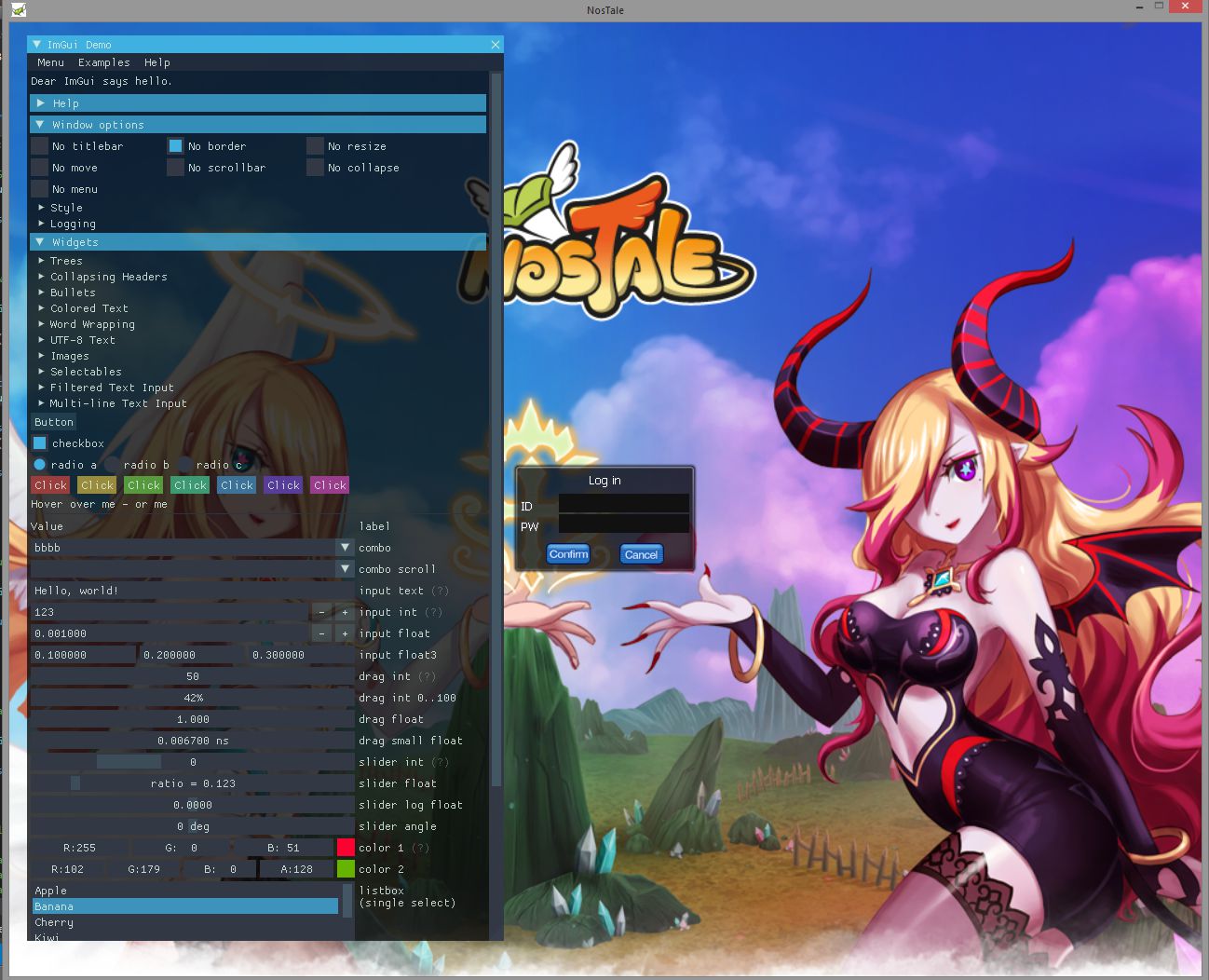Expand the UTF-8 Text node
This screenshot has width=1209, height=980.
[75, 340]
